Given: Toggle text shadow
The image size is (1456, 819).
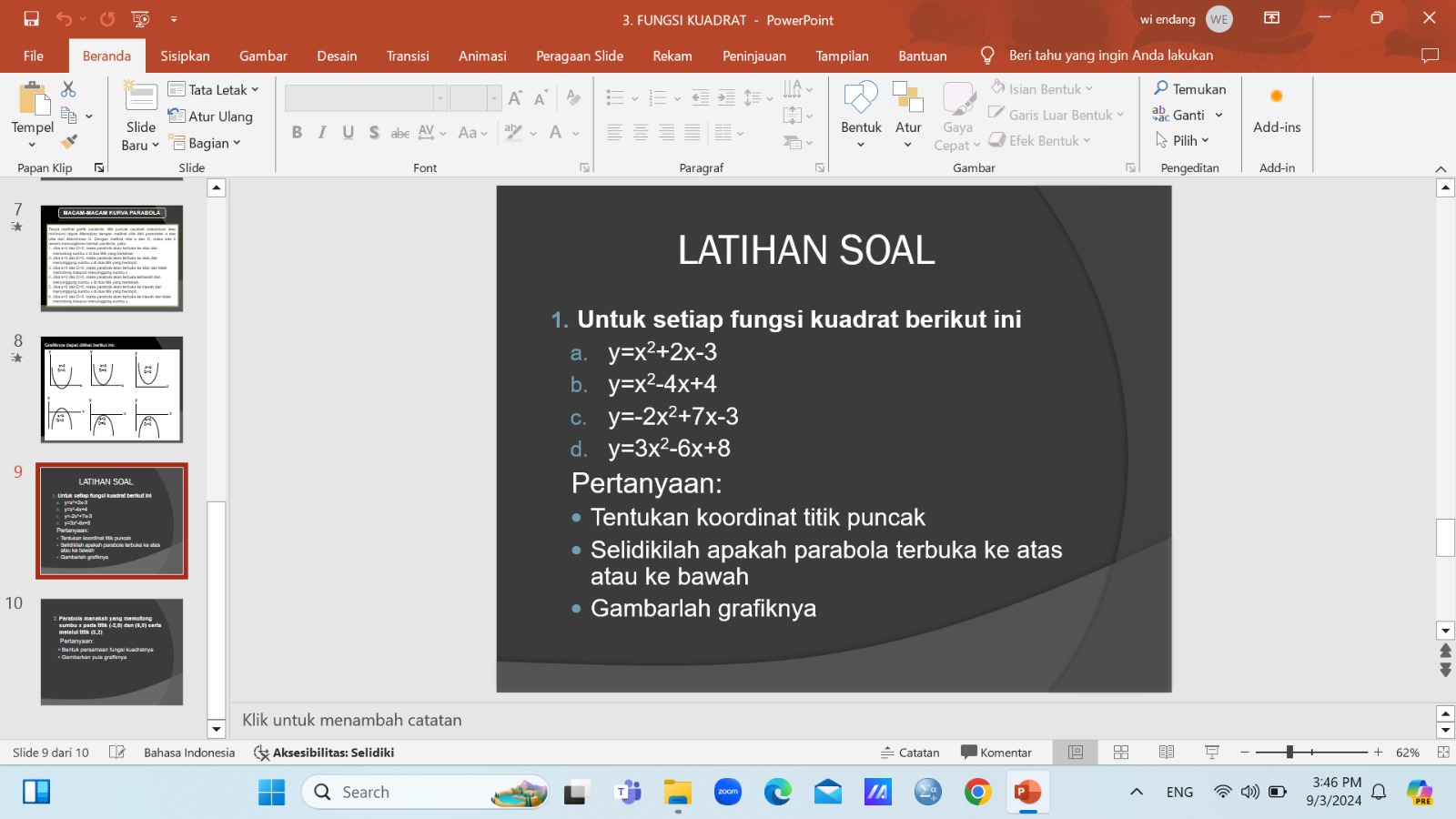Looking at the screenshot, I should (374, 133).
